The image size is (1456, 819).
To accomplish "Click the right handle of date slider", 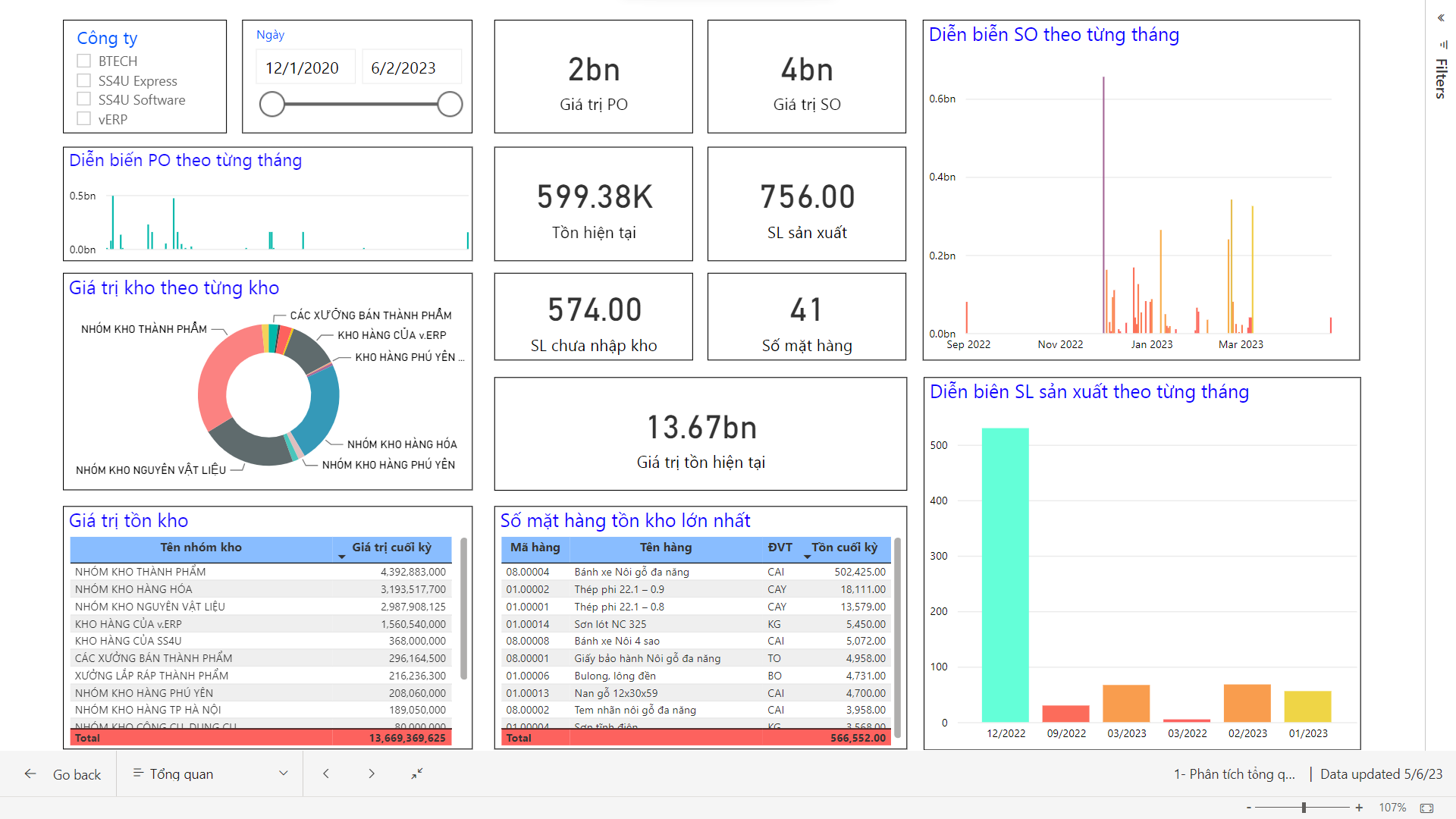I will pyautogui.click(x=450, y=105).
